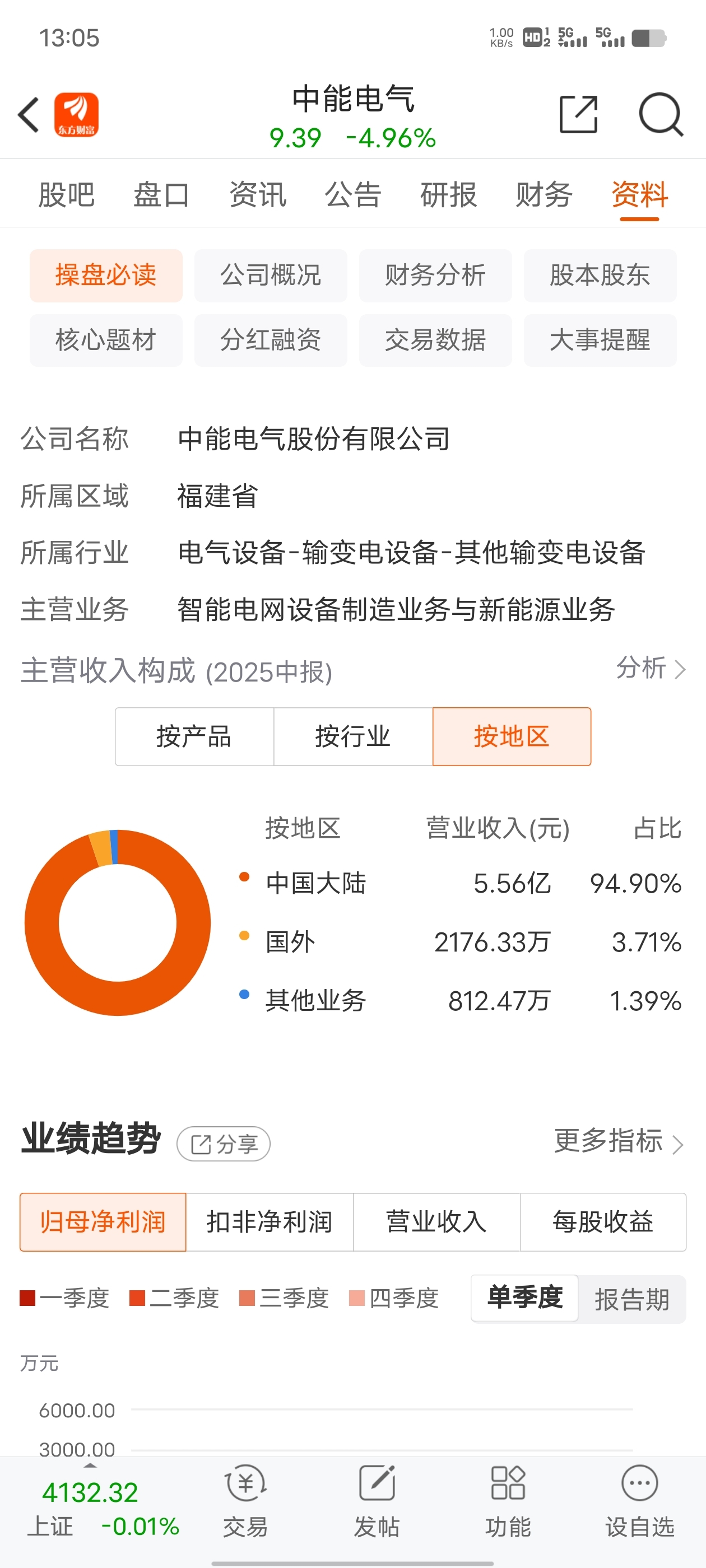The image size is (706, 1568).
Task: Tap the 设自选 watchlist icon
Action: pos(640,1484)
